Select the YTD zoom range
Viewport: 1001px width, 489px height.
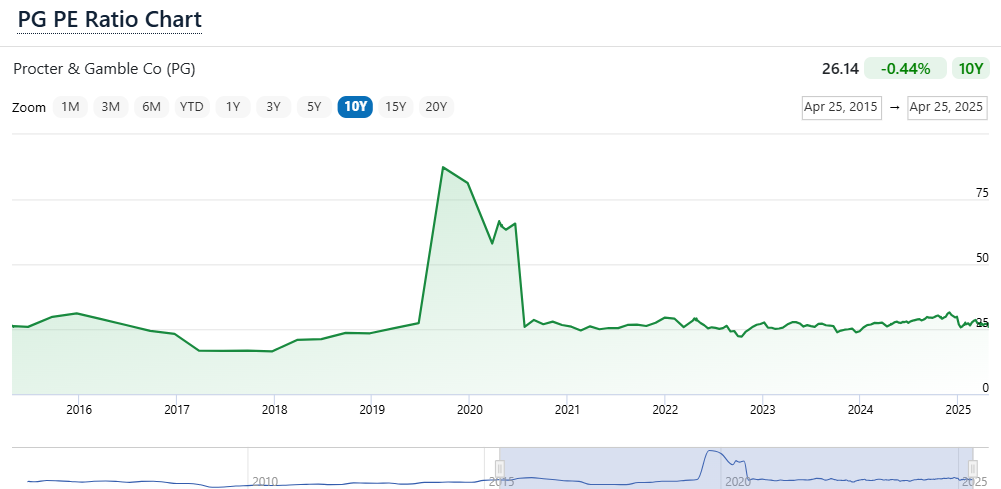(x=192, y=107)
